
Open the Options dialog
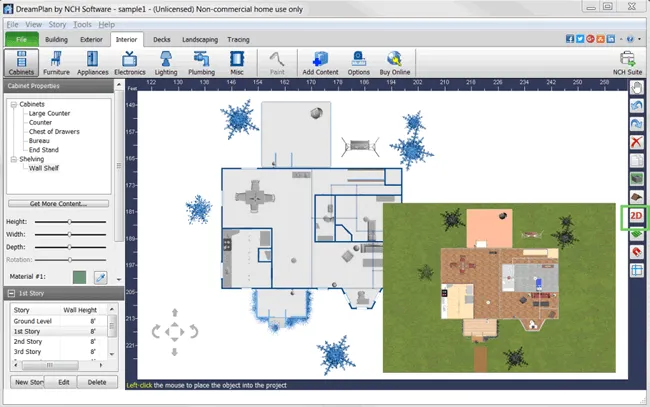tap(359, 63)
